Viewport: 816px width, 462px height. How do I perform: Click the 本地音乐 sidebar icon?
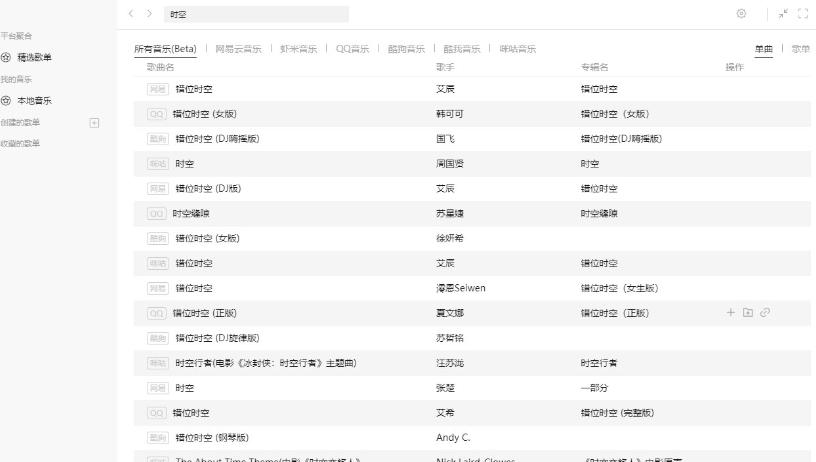[6, 100]
